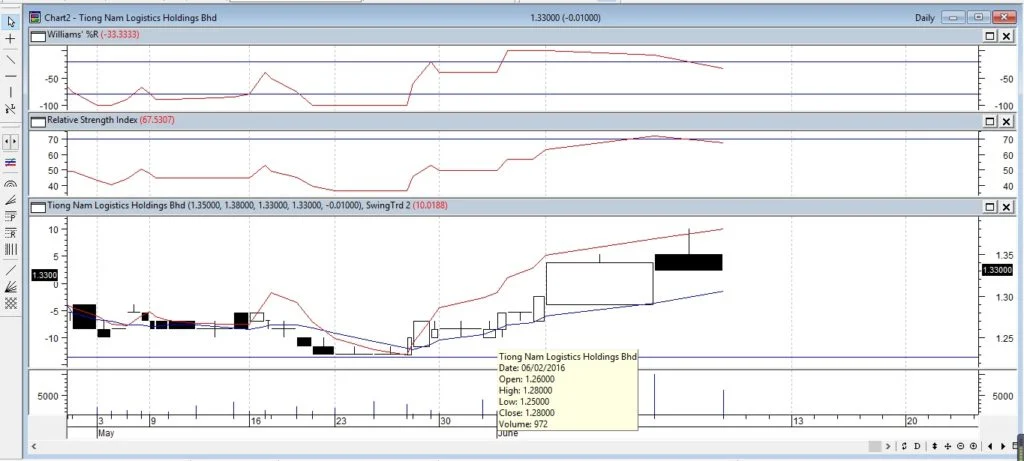
Task: Maximize the Relative Strength Index pane
Action: [990, 121]
